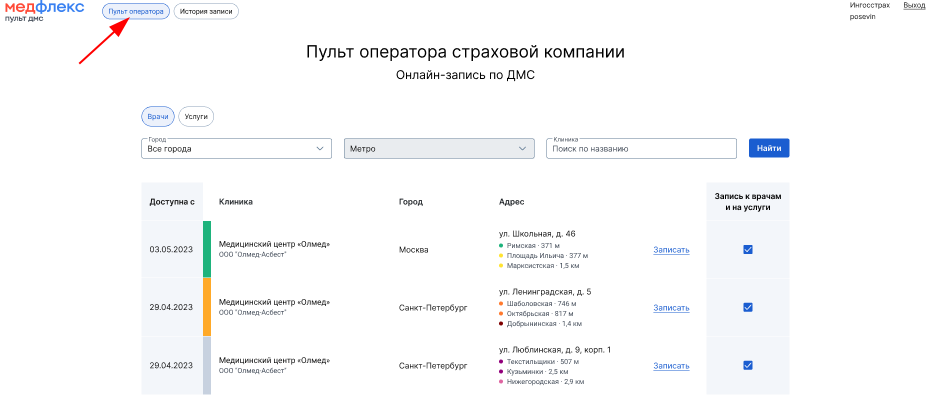This screenshot has height=395, width=929.
Task: Expand the Метро dropdown
Action: click(x=438, y=149)
